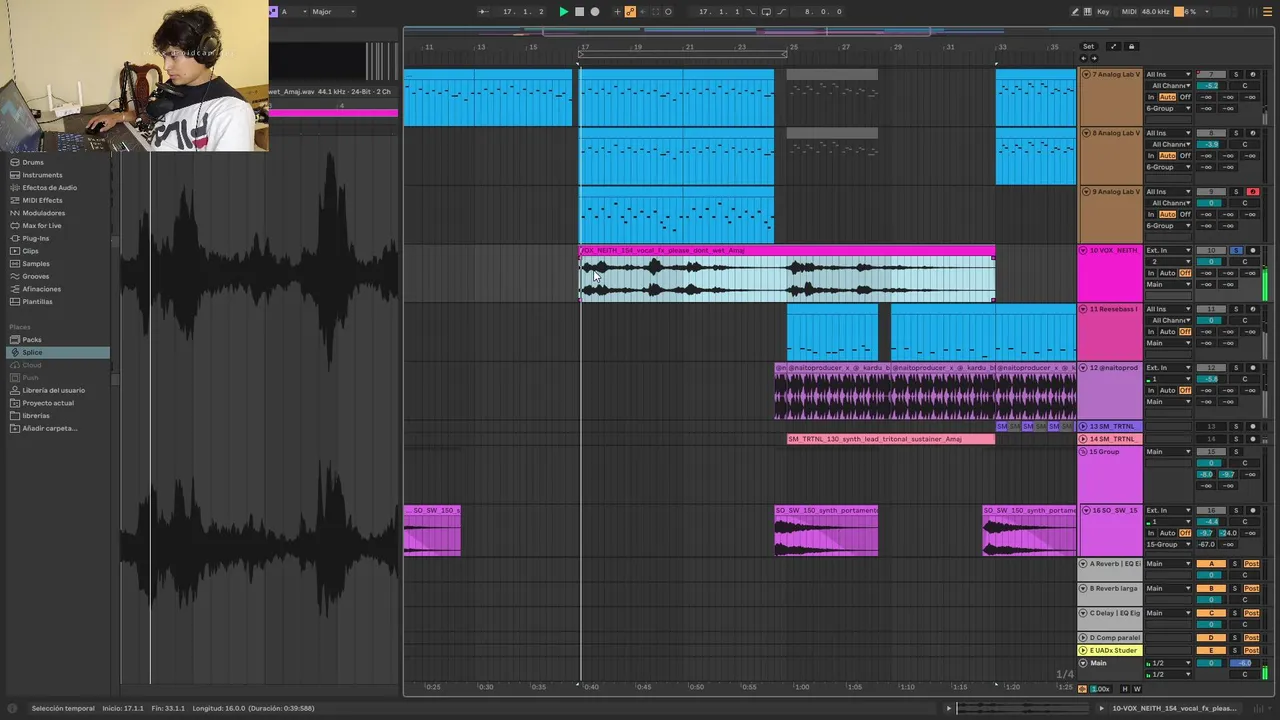Image resolution: width=1280 pixels, height=720 pixels.
Task: Toggle track 8 activator button
Action: [1211, 133]
